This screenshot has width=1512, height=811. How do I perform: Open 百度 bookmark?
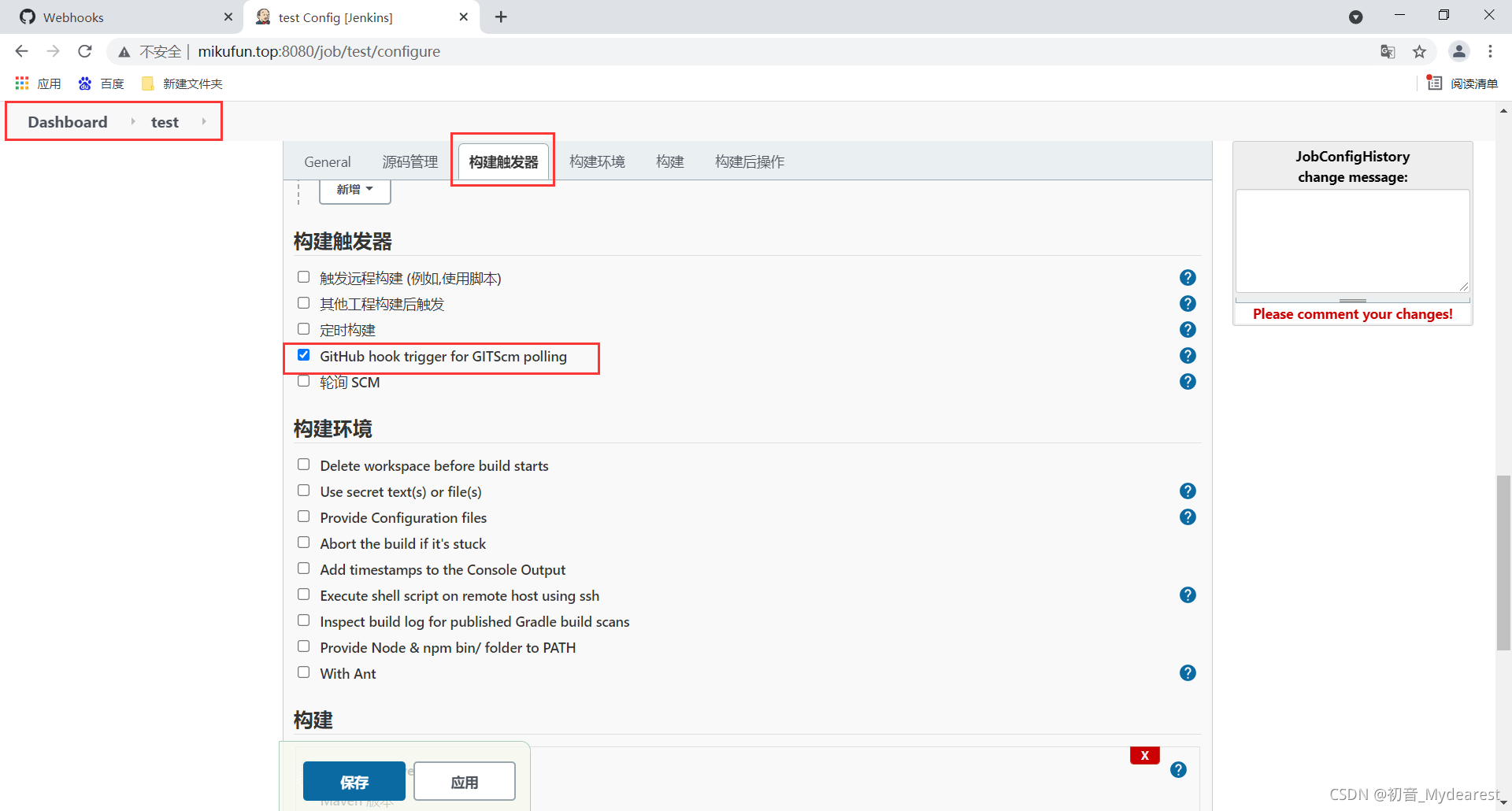pos(101,83)
